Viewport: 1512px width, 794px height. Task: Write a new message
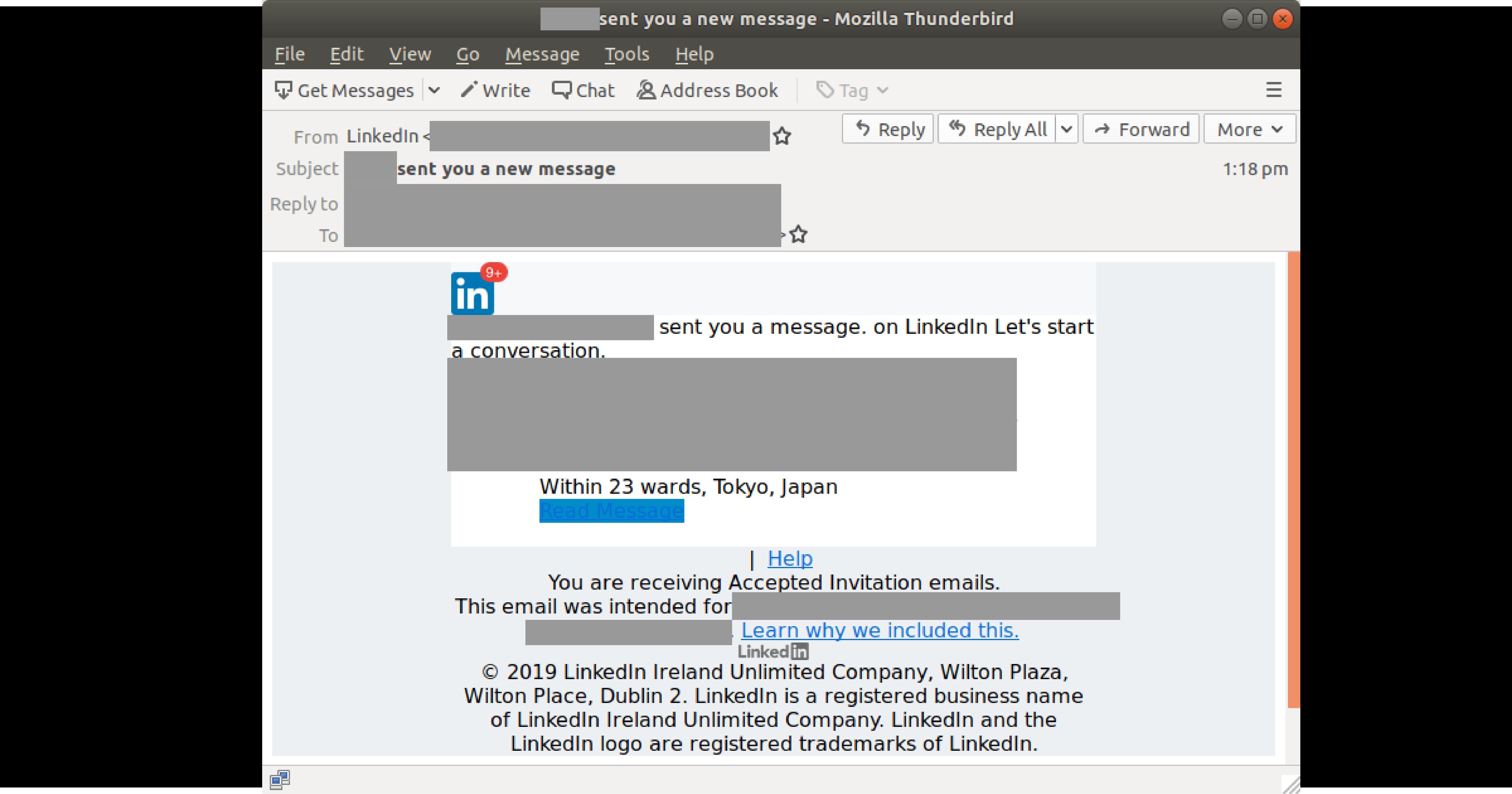pyautogui.click(x=495, y=90)
